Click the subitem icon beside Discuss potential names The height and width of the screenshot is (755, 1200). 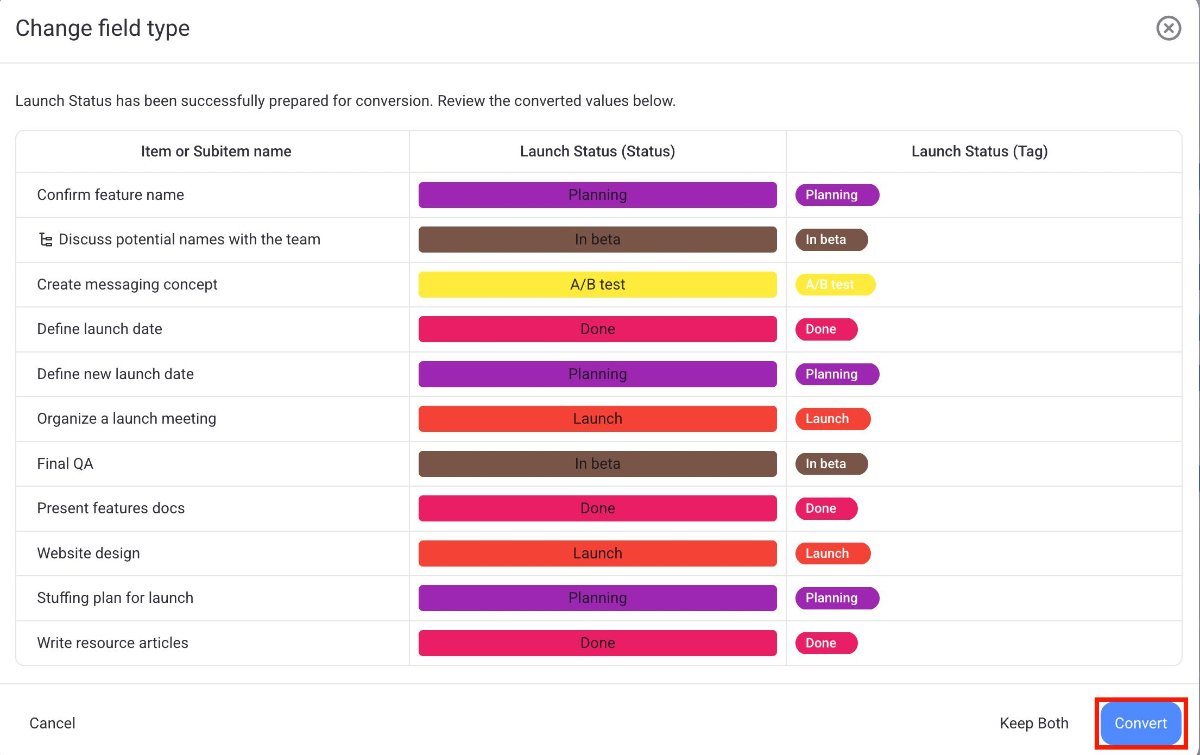45,240
